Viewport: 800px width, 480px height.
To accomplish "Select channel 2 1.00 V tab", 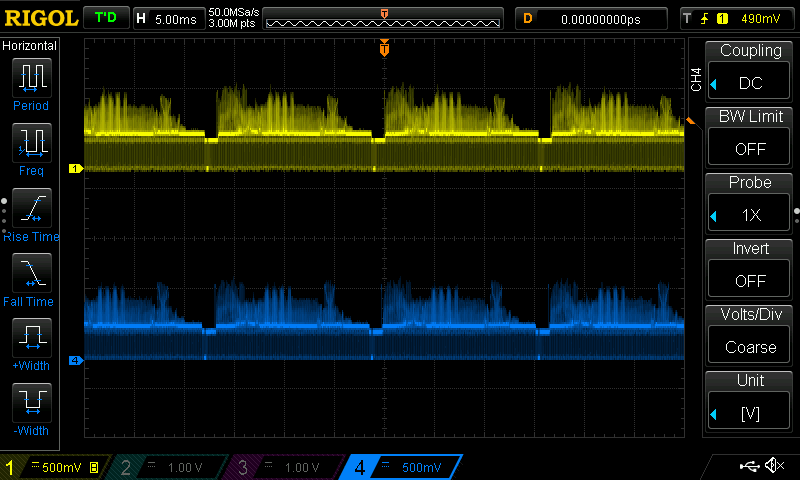I will click(x=168, y=467).
